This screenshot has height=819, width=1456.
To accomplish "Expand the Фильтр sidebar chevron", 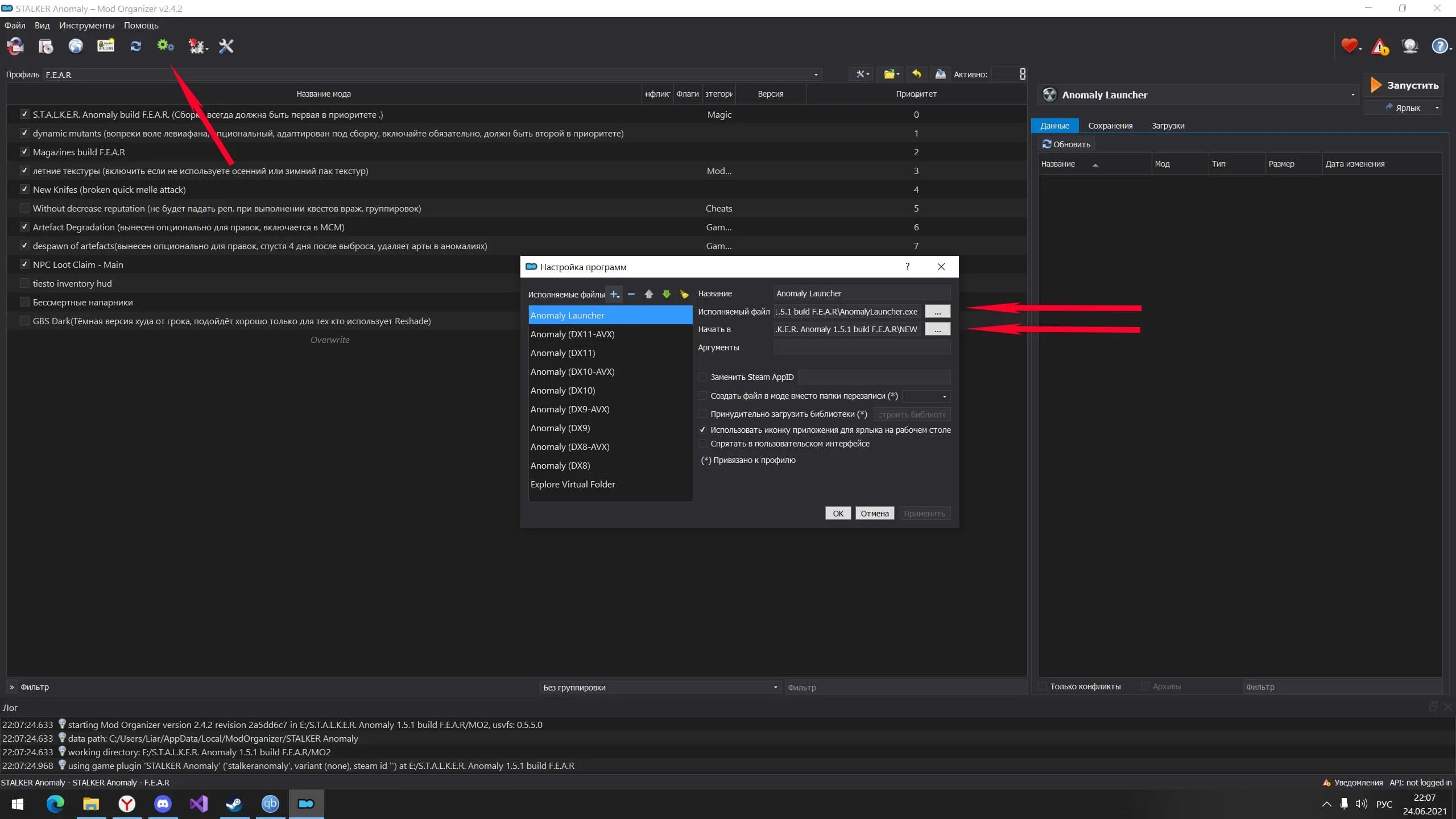I will coord(11,687).
